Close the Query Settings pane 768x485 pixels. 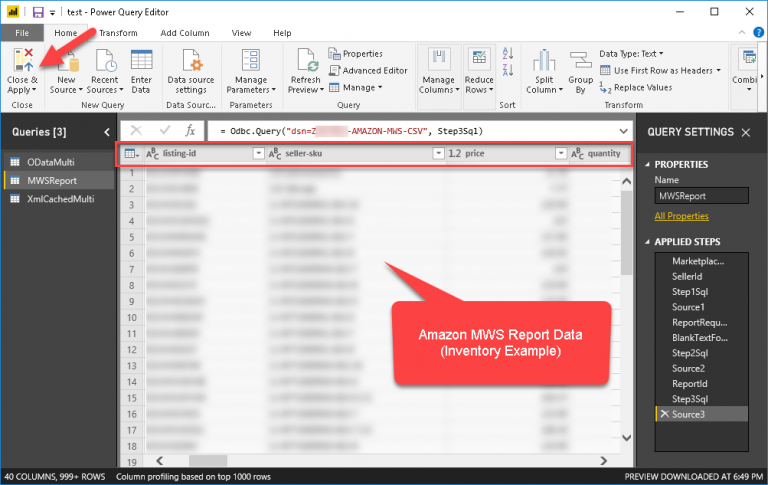point(746,132)
